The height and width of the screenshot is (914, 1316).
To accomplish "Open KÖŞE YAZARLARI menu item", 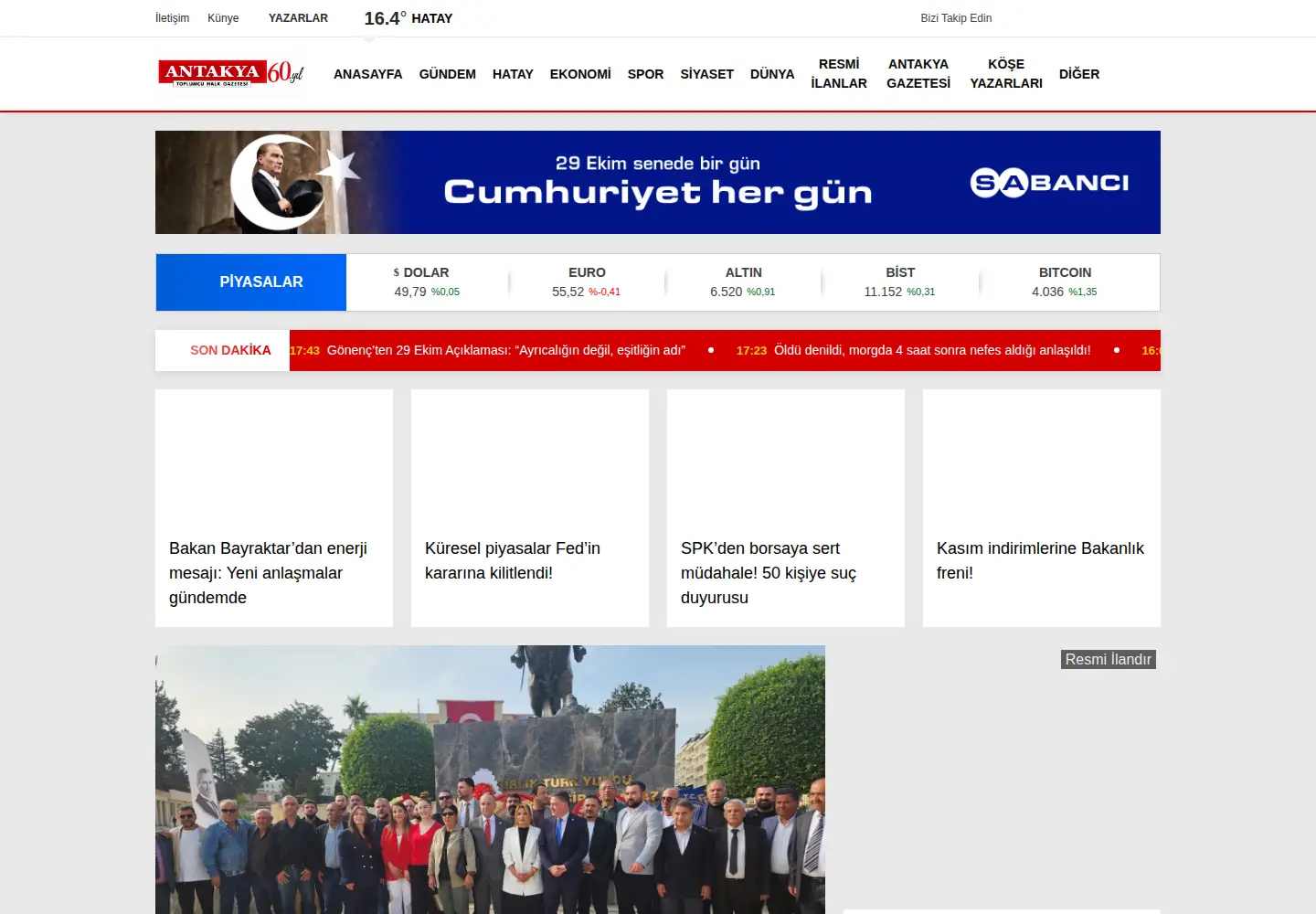I will tap(1006, 73).
